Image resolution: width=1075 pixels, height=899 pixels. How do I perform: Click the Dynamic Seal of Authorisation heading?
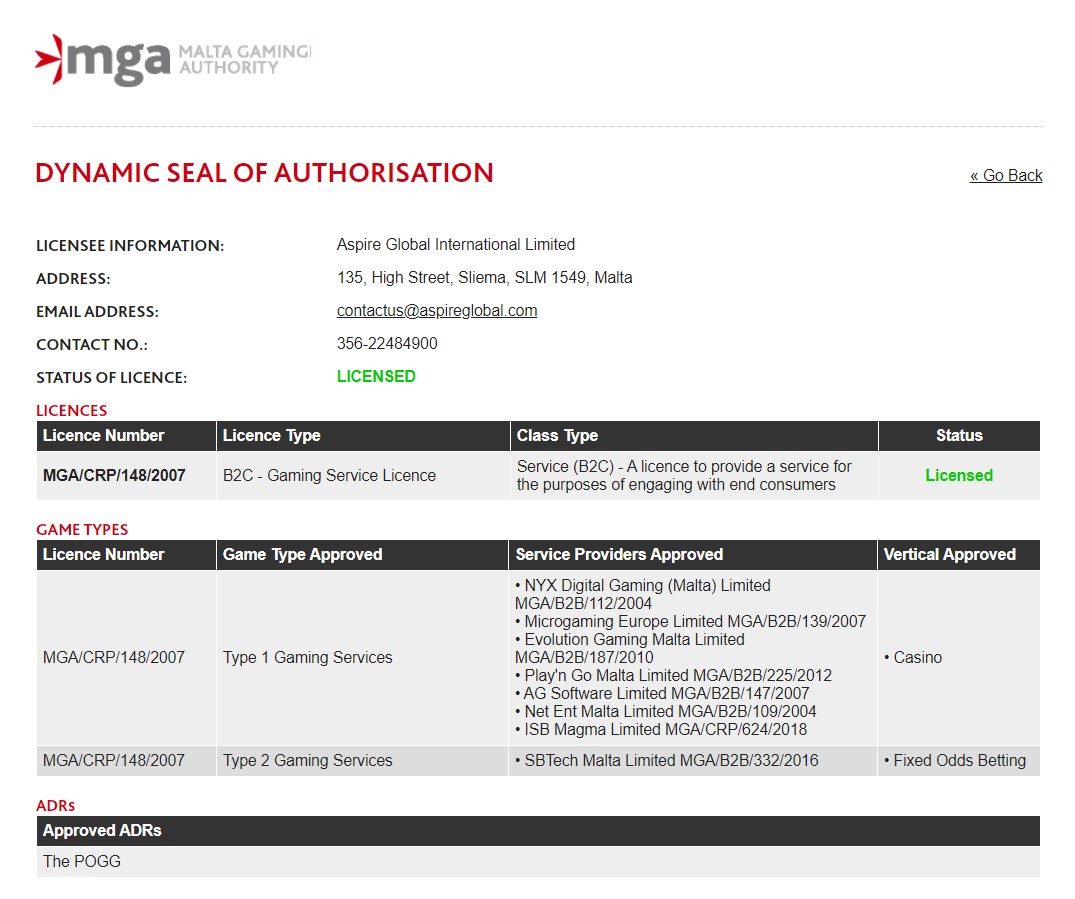265,173
